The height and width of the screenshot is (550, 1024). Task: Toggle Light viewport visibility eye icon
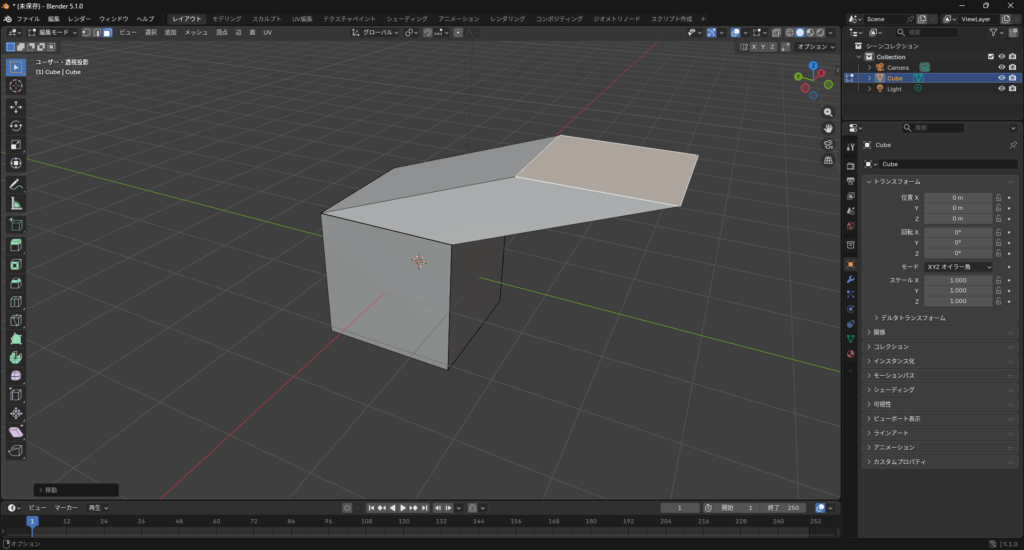[1001, 89]
